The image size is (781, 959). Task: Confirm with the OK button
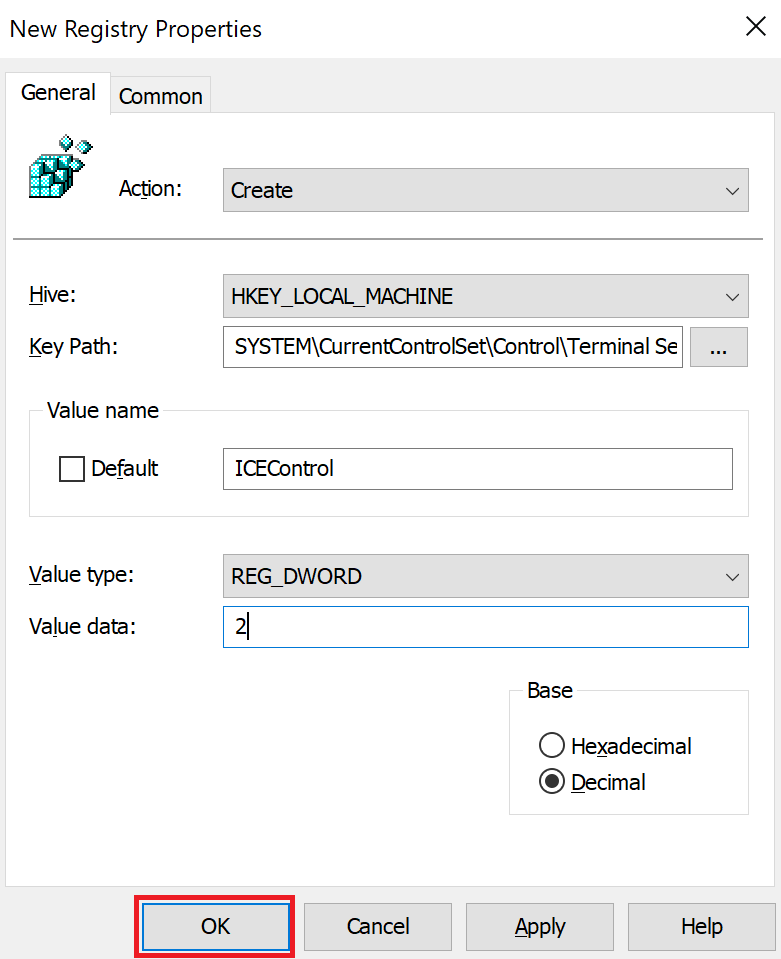[x=215, y=927]
